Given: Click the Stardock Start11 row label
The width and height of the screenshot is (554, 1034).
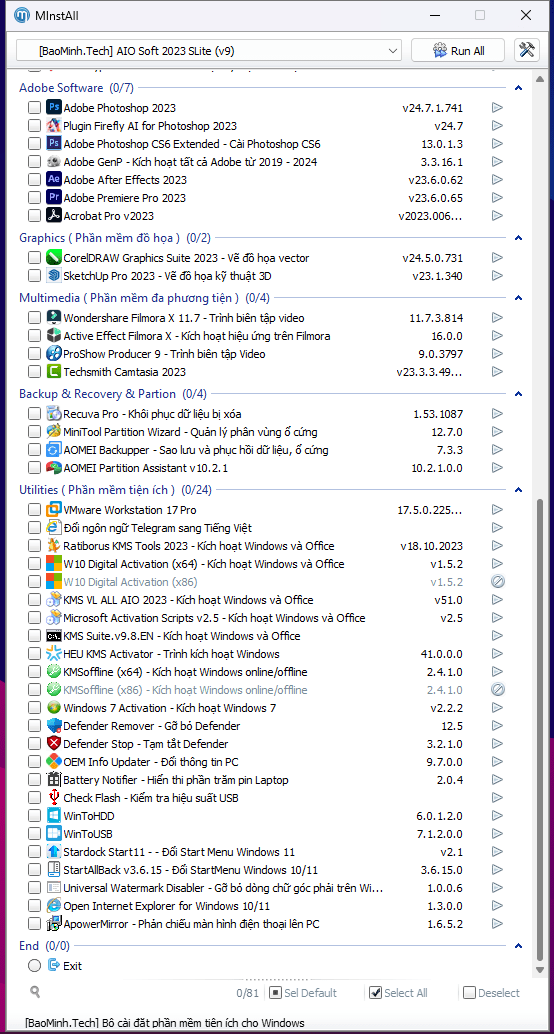Looking at the screenshot, I should 179,852.
